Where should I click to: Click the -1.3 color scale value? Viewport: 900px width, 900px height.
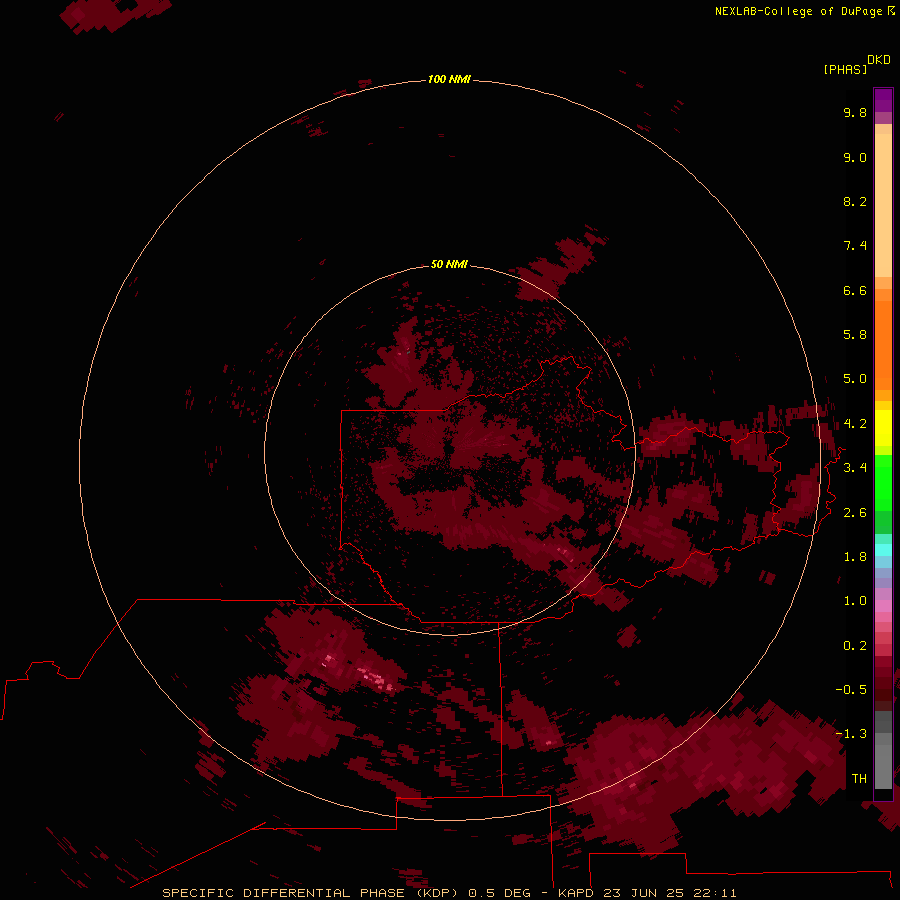tap(851, 734)
